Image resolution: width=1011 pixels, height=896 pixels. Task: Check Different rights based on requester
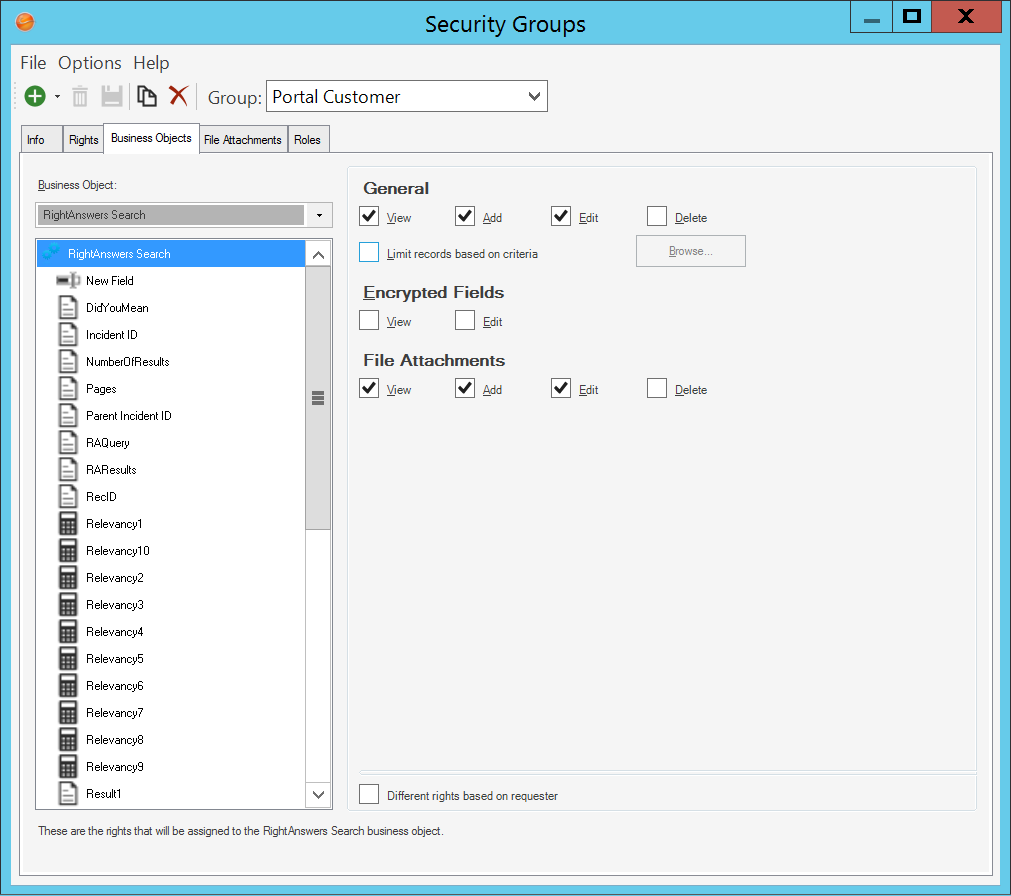point(369,795)
